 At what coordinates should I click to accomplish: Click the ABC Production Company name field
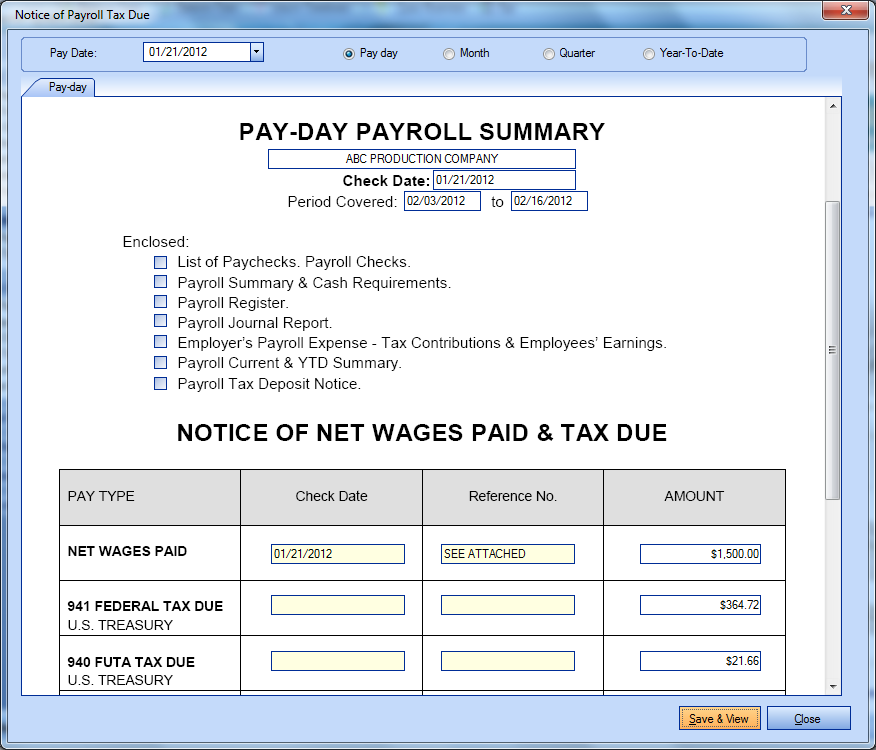[x=421, y=159]
